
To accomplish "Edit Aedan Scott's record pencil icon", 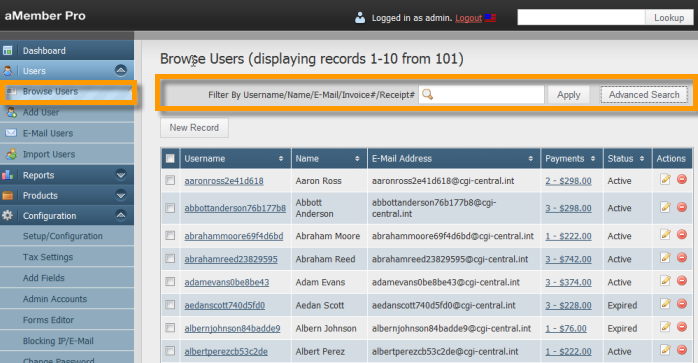I will coord(666,304).
